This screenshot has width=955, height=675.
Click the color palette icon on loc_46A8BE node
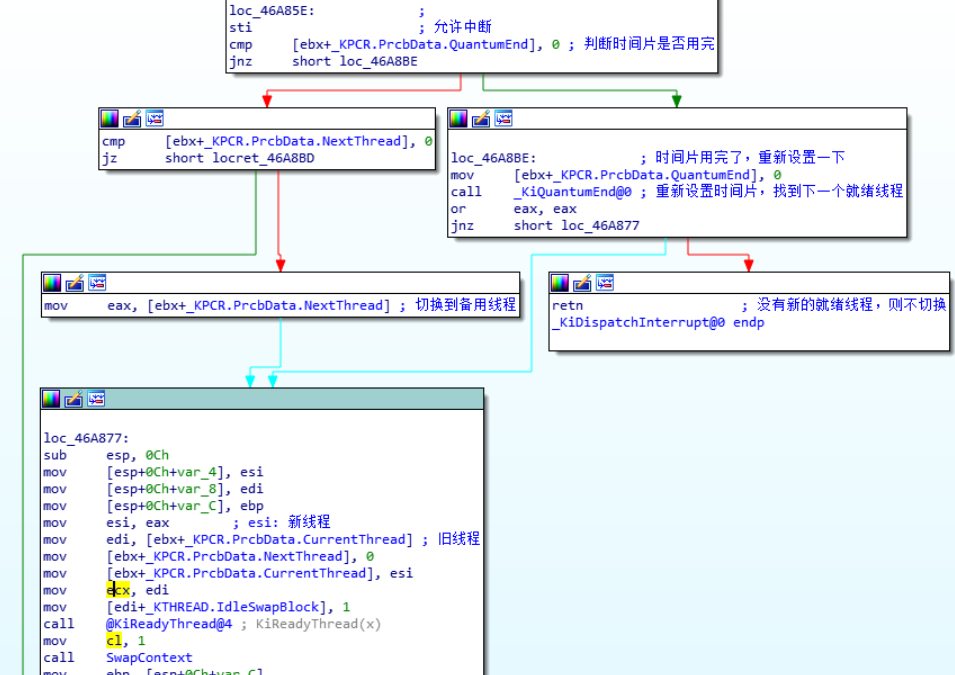click(459, 117)
